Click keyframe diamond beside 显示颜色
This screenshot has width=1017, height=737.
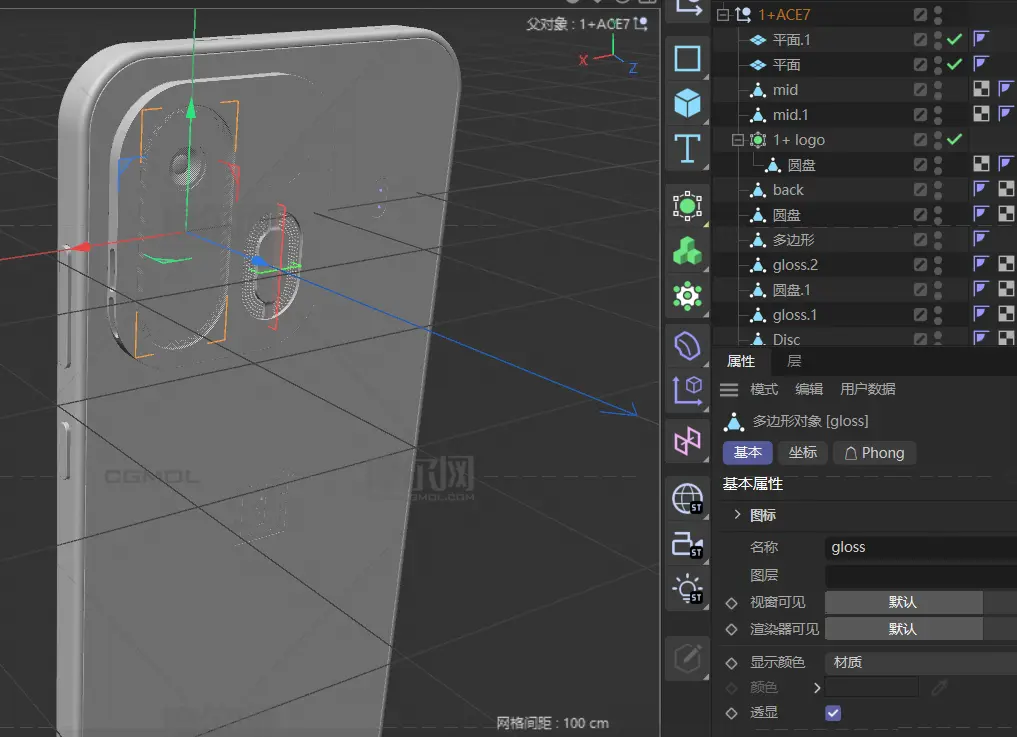point(732,663)
